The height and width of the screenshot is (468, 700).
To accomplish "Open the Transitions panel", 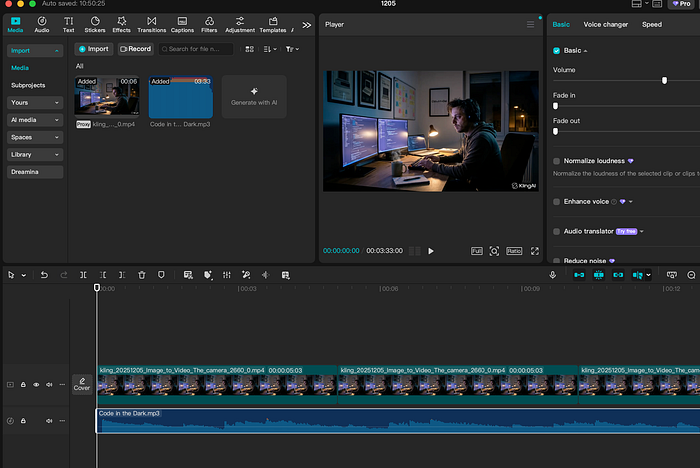I will (151, 23).
